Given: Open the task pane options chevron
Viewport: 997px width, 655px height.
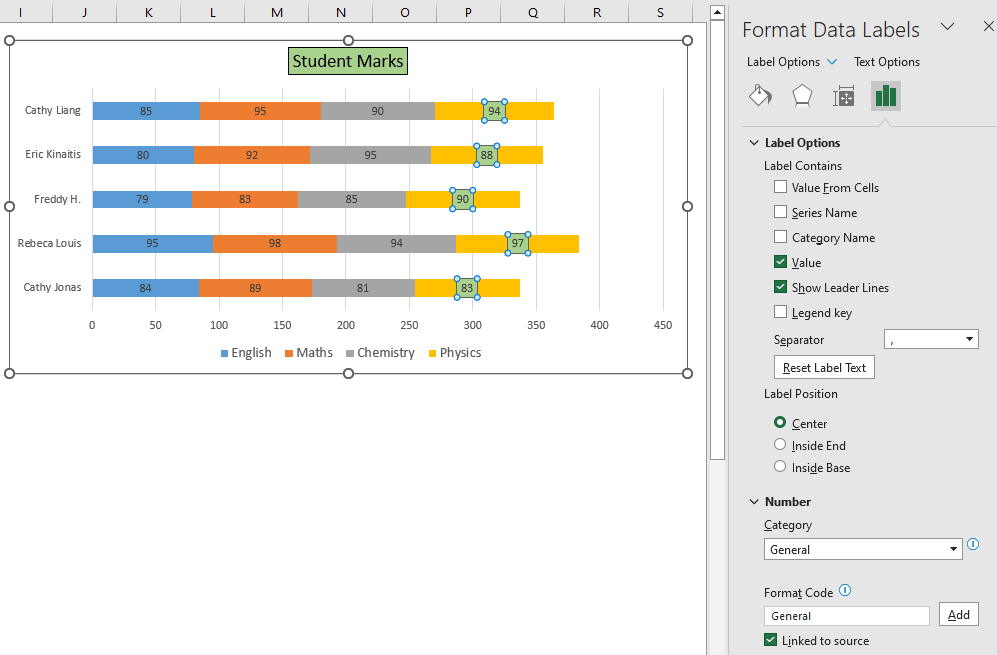Looking at the screenshot, I should pos(947,27).
